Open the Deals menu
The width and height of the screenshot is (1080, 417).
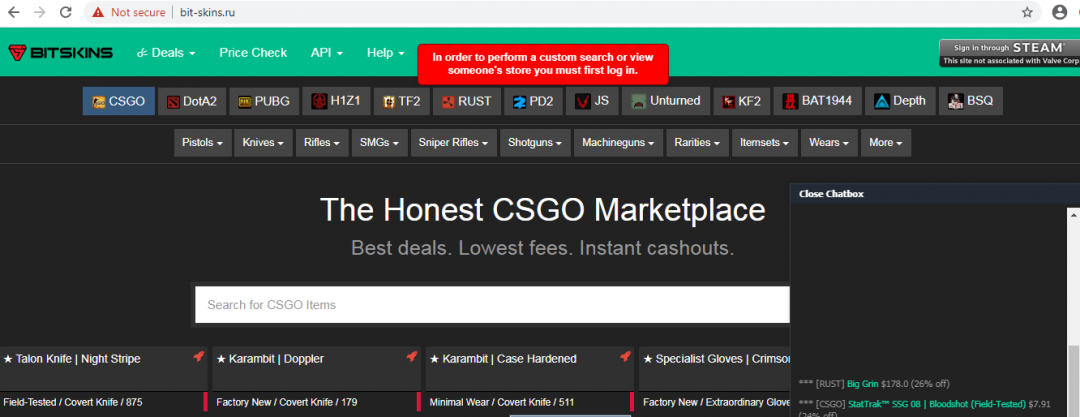click(x=166, y=53)
